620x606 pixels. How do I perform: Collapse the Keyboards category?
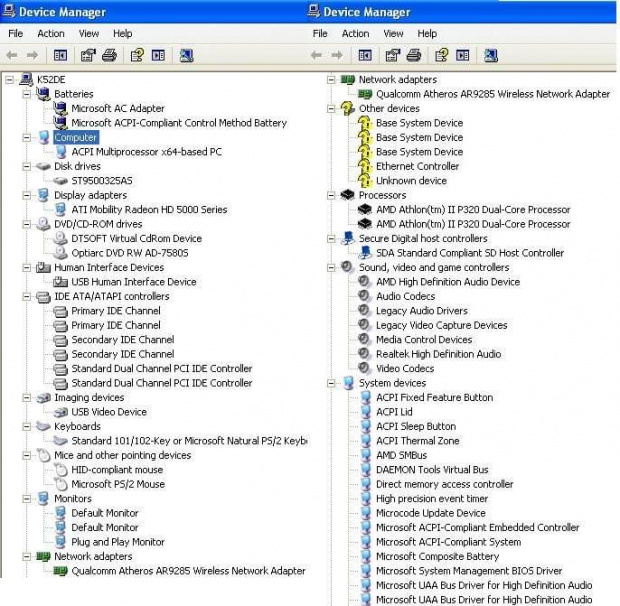tap(26, 427)
